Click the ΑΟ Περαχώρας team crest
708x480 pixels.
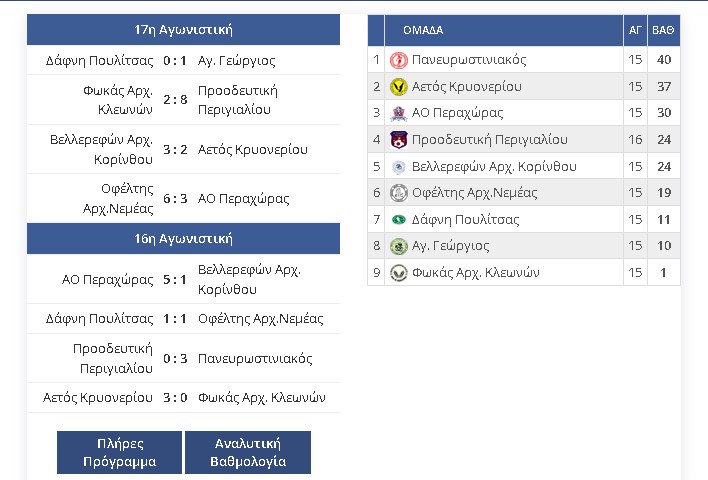coord(398,113)
